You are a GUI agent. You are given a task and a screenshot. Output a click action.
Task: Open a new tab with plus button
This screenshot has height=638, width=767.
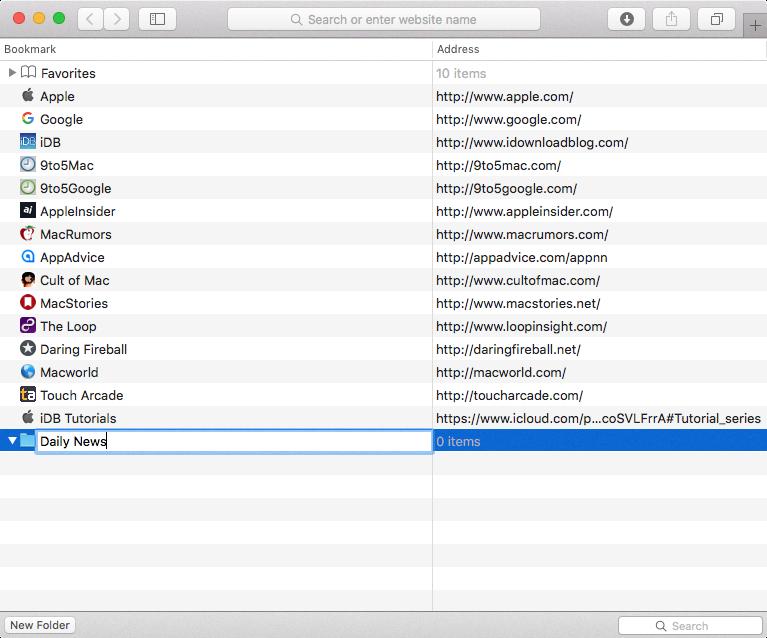coord(755,25)
